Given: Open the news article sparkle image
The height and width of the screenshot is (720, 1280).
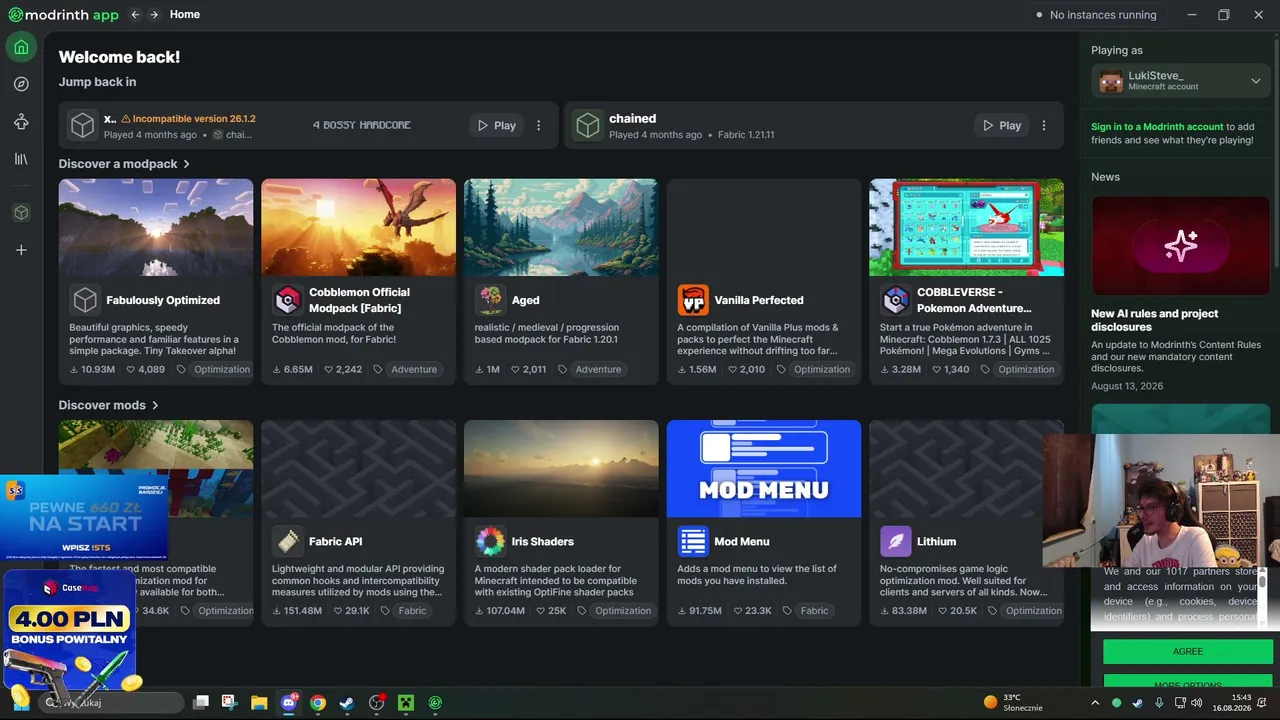Looking at the screenshot, I should pyautogui.click(x=1180, y=245).
